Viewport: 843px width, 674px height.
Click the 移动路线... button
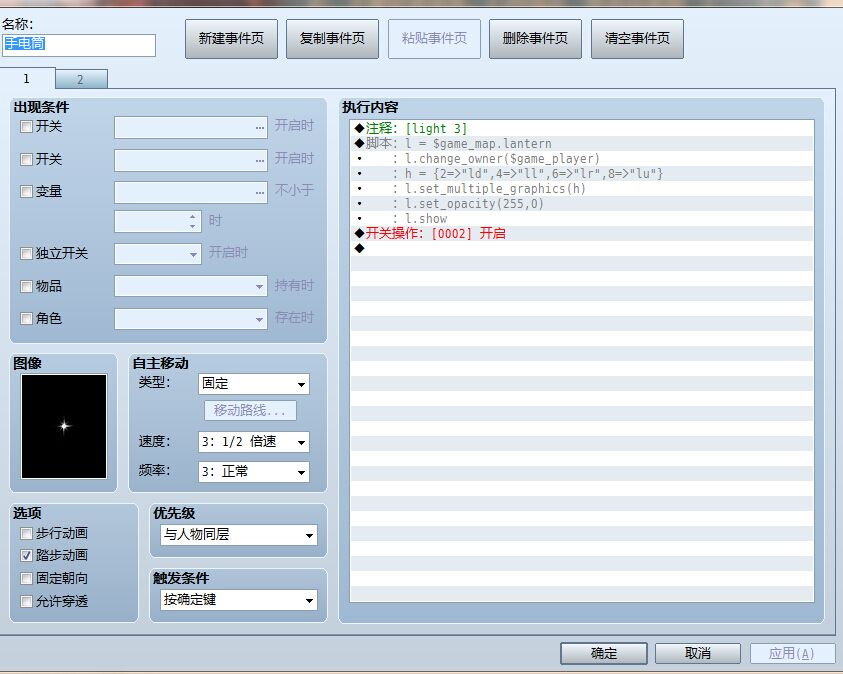(x=250, y=411)
